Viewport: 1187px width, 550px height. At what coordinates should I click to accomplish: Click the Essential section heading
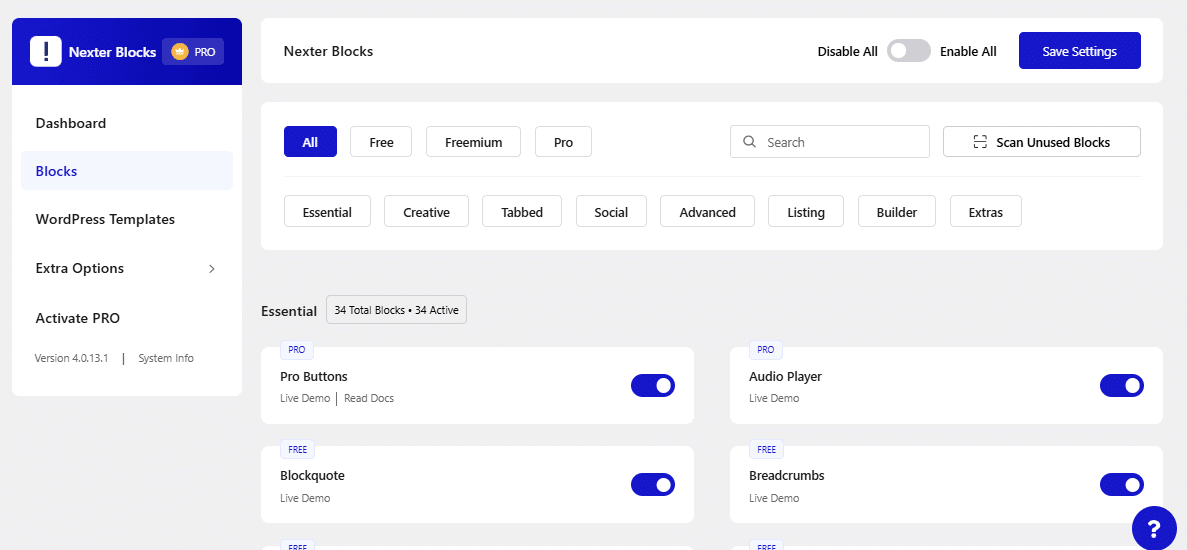pos(289,311)
